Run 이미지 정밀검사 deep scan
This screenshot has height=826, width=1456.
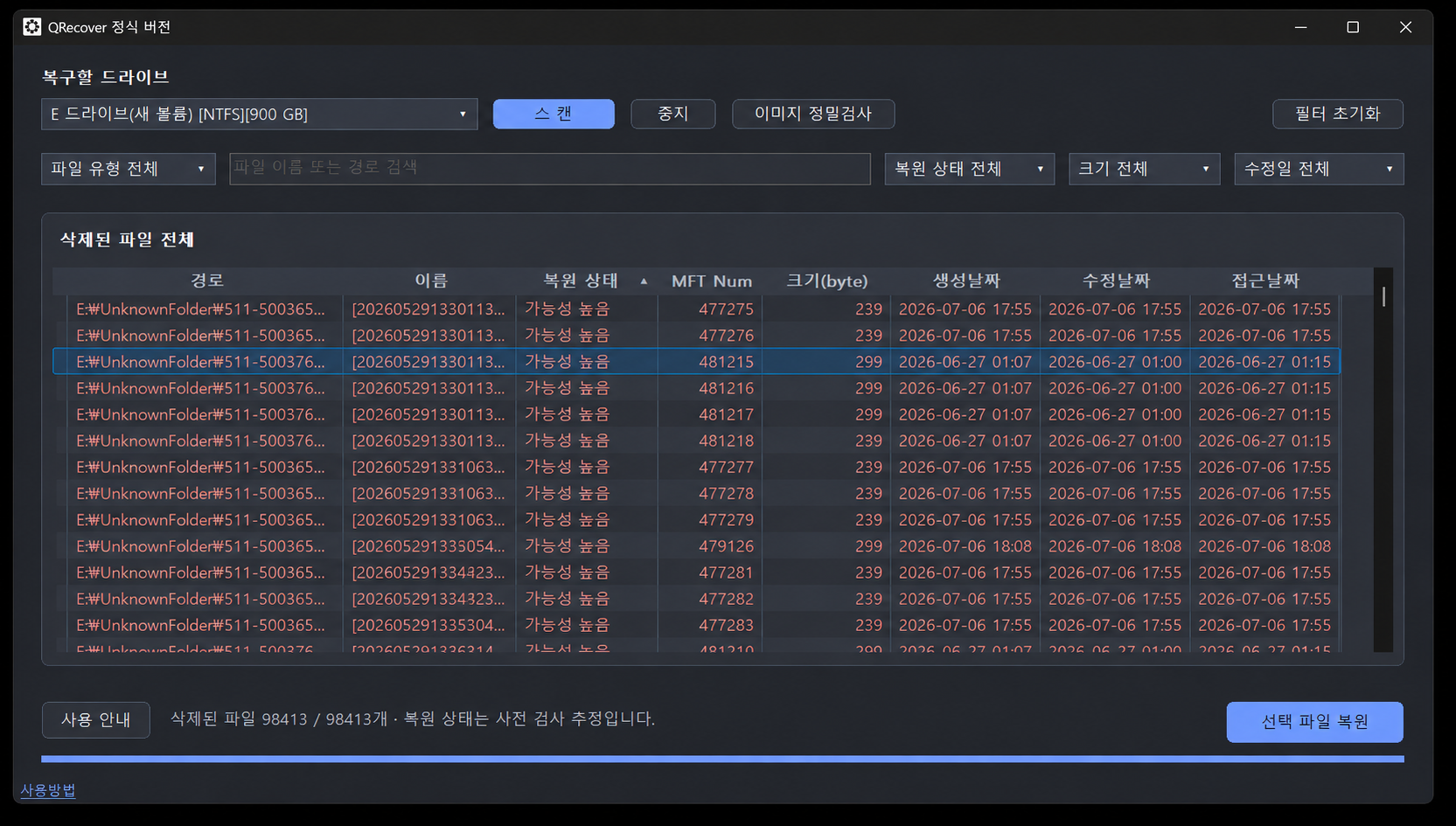point(813,114)
